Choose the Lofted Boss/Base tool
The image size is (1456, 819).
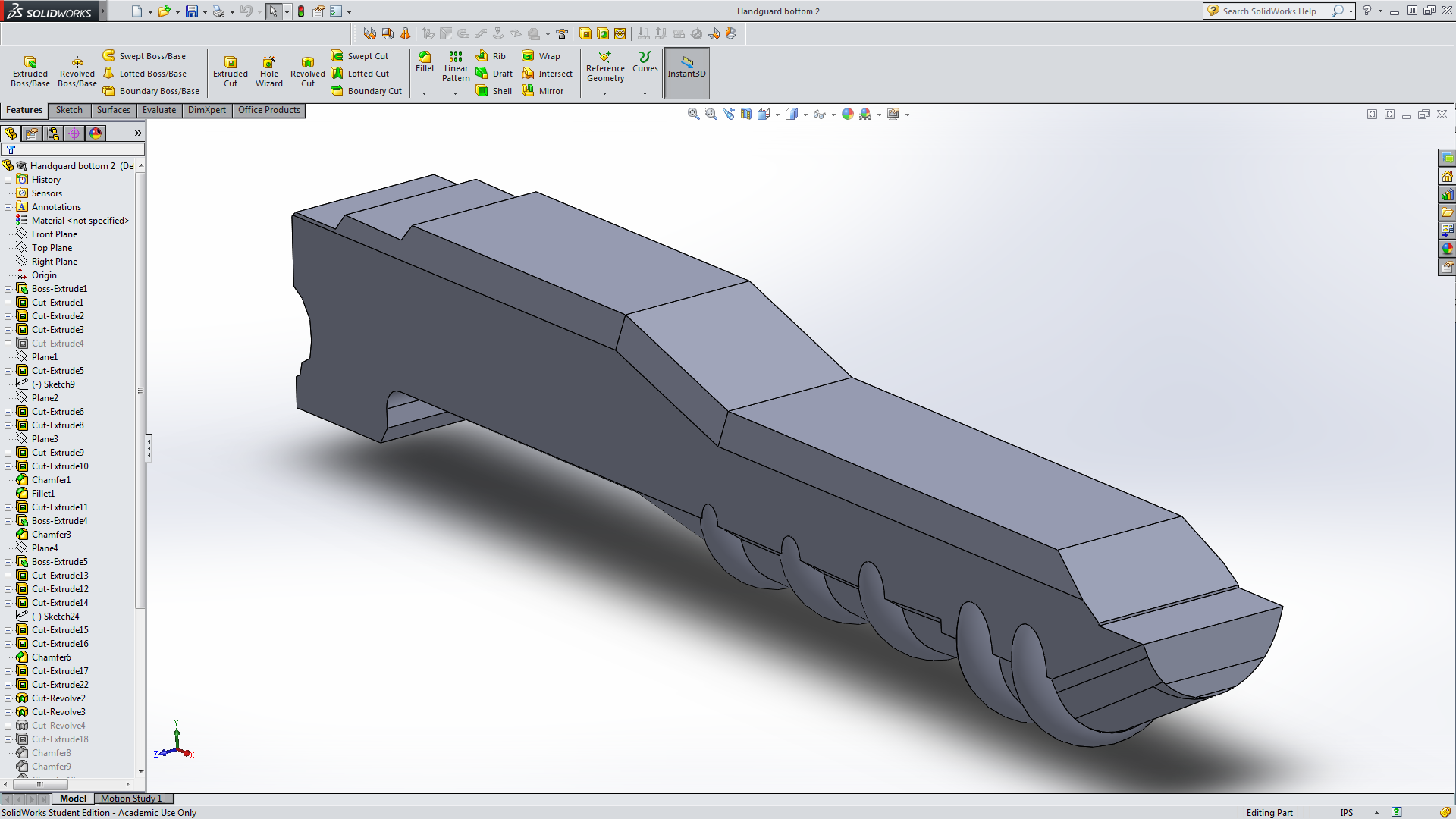[x=145, y=74]
